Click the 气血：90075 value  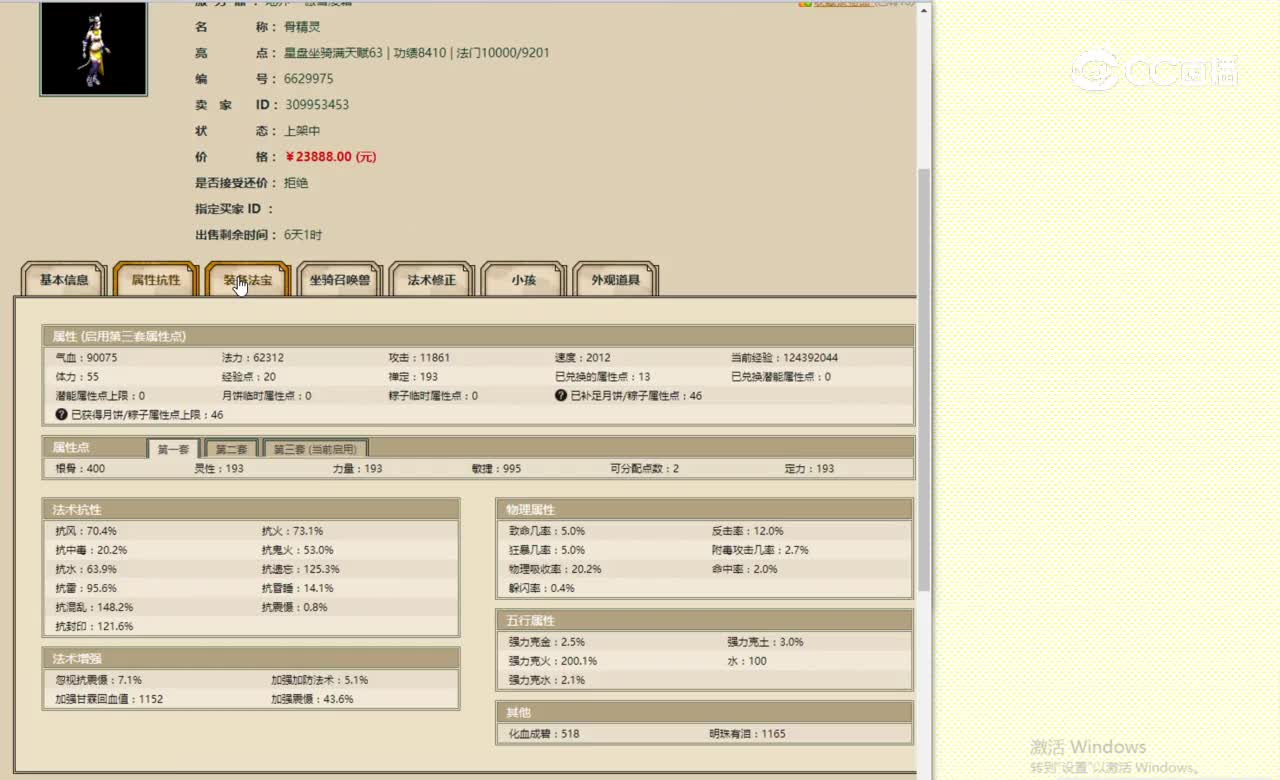click(86, 358)
